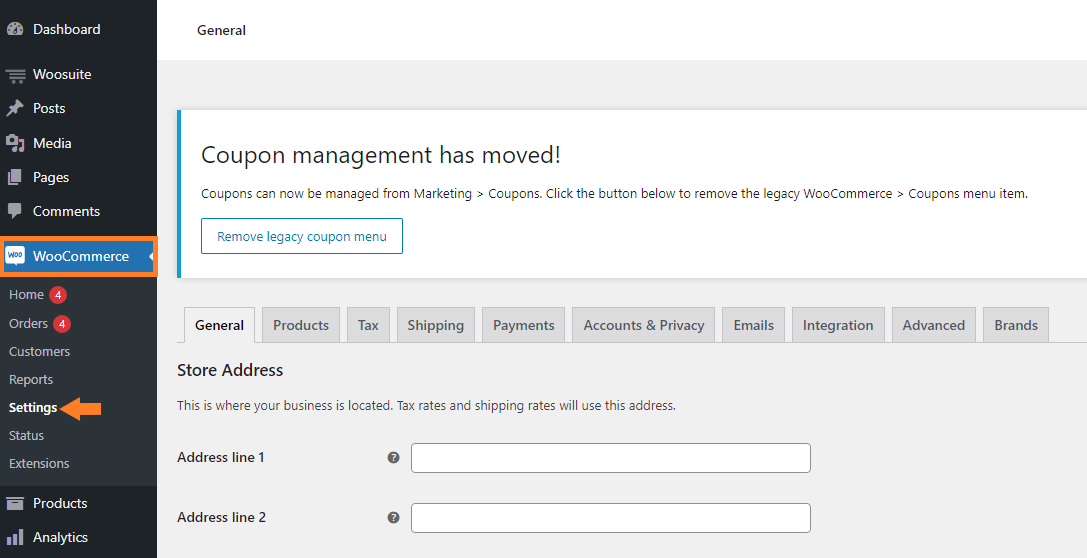Click Coupon management has moved heading

tap(381, 155)
